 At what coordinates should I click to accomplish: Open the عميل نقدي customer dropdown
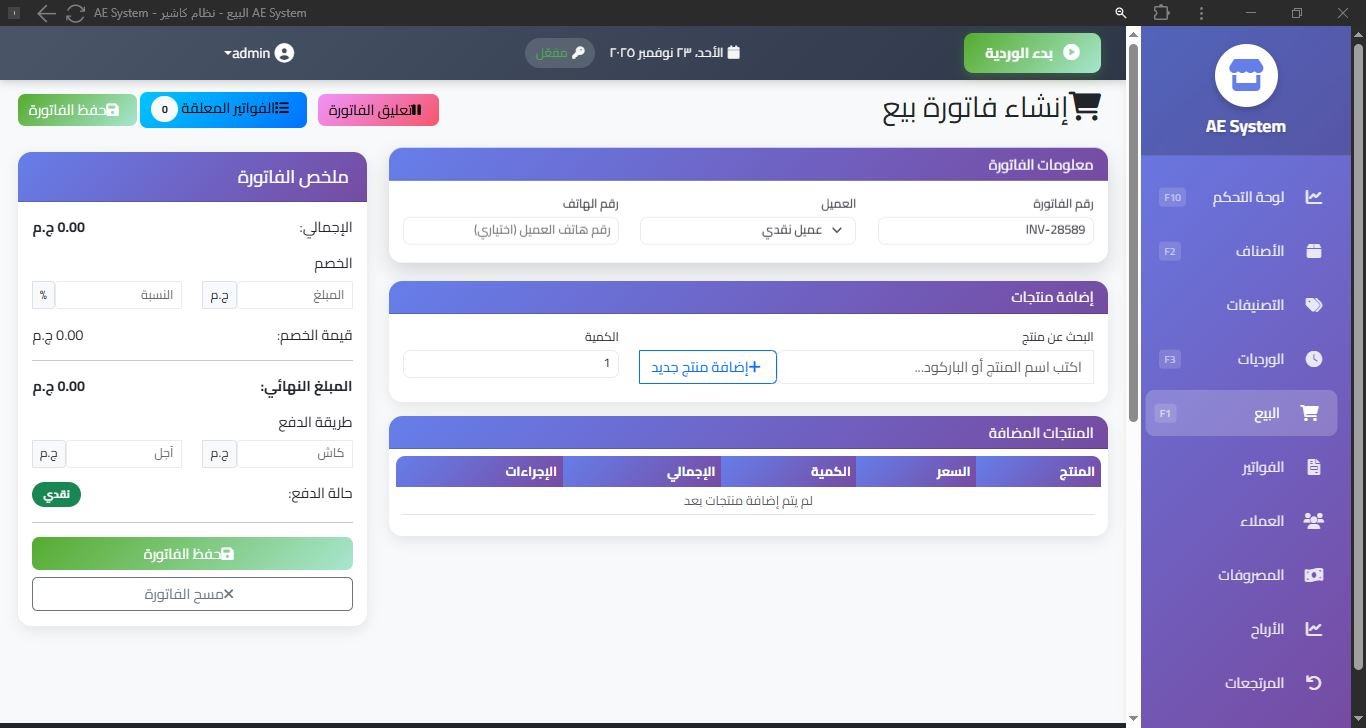[747, 230]
